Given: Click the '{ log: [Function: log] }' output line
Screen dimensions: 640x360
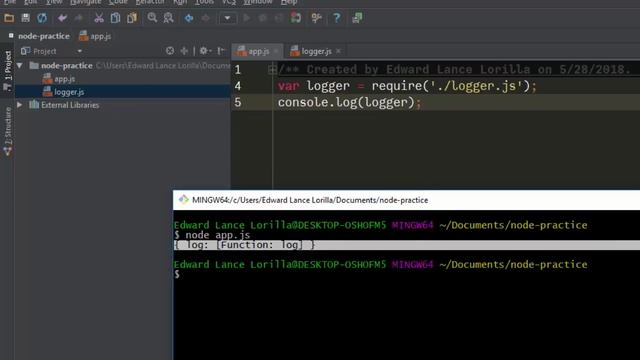Looking at the screenshot, I should (244, 245).
